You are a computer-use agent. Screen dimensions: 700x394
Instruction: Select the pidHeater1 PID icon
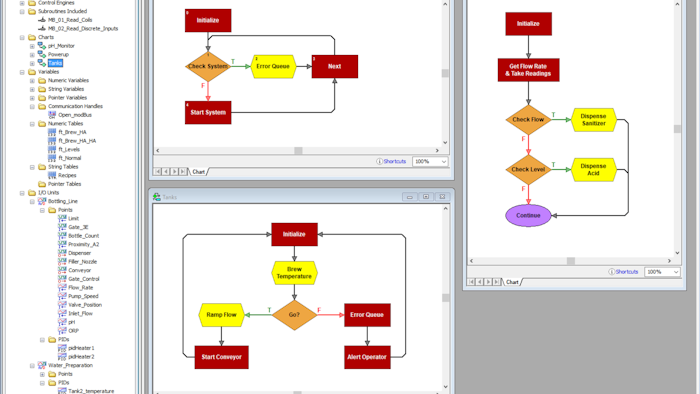point(62,348)
